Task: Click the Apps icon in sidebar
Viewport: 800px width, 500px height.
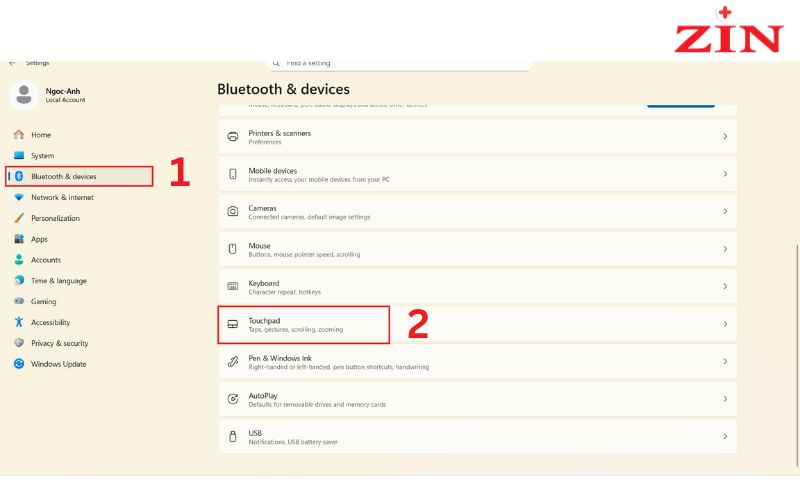Action: tap(19, 239)
